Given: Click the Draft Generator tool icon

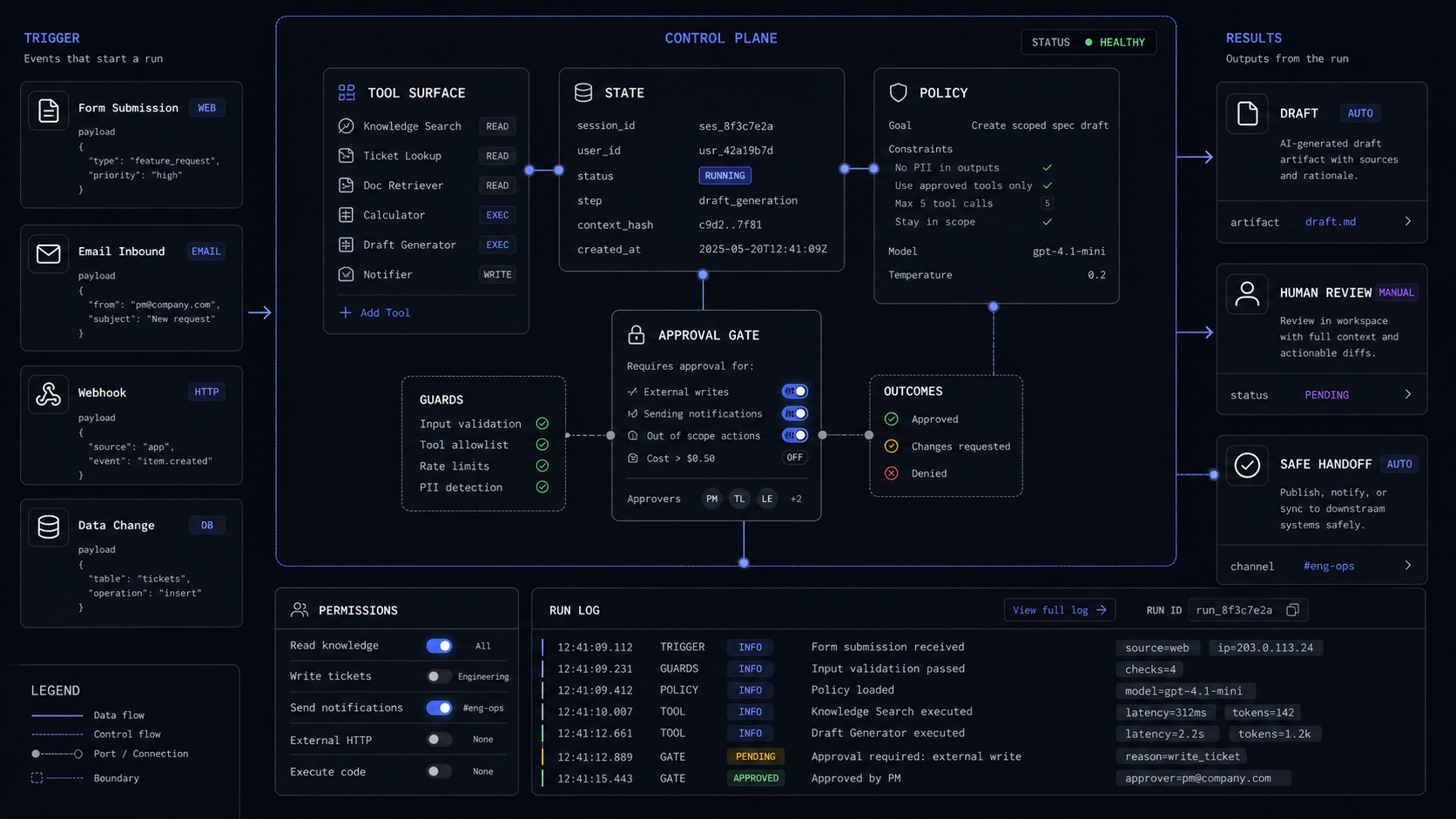Looking at the screenshot, I should click(x=346, y=245).
